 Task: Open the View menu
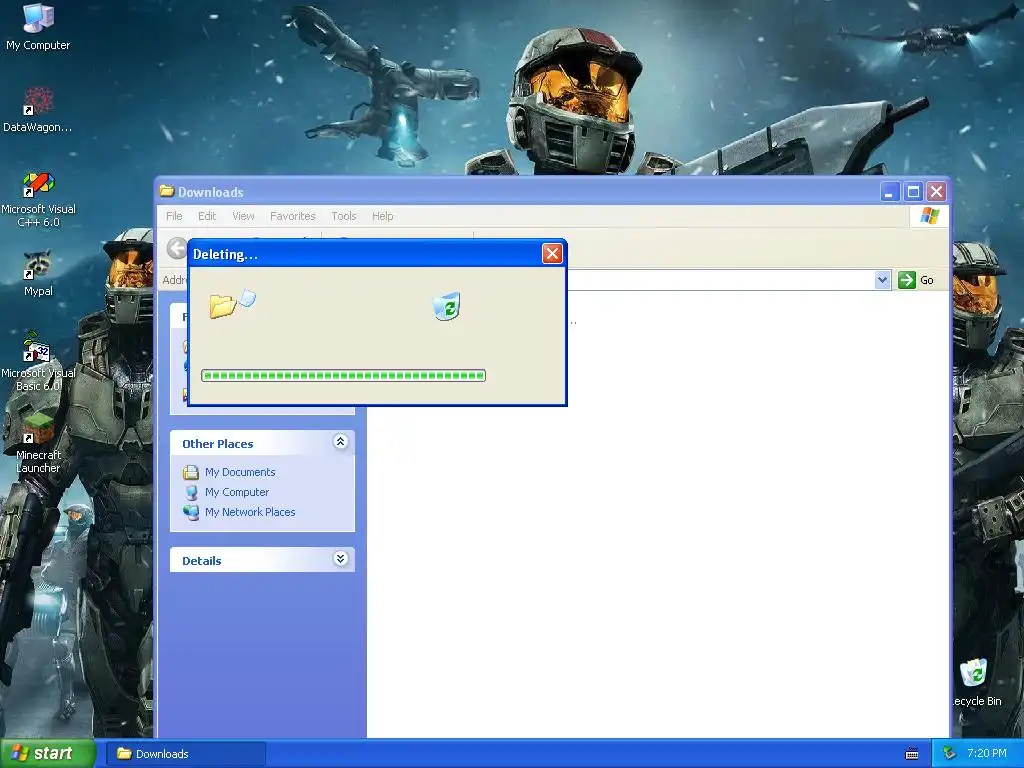click(243, 216)
